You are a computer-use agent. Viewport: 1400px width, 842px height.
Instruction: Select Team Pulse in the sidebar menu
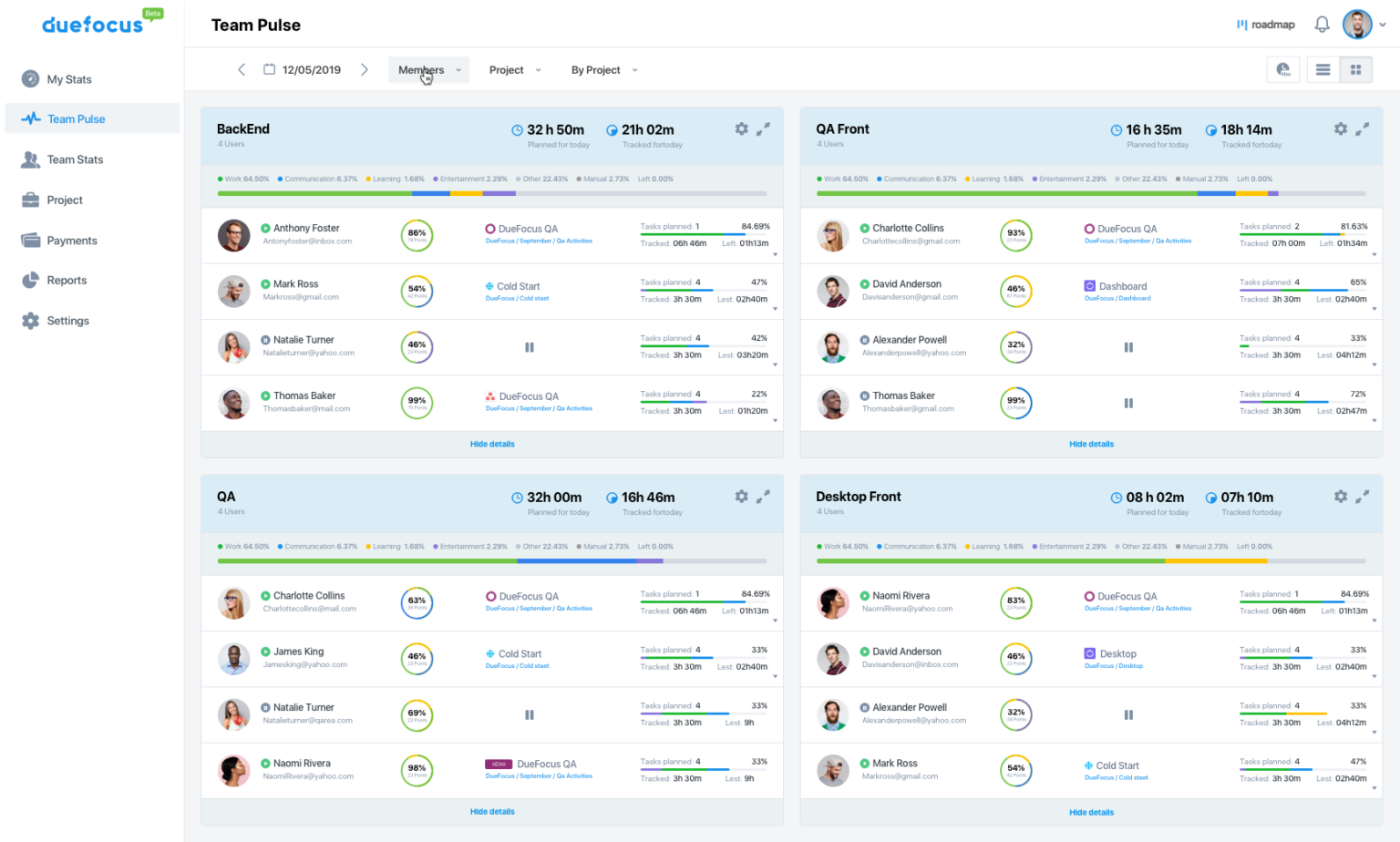click(x=77, y=118)
